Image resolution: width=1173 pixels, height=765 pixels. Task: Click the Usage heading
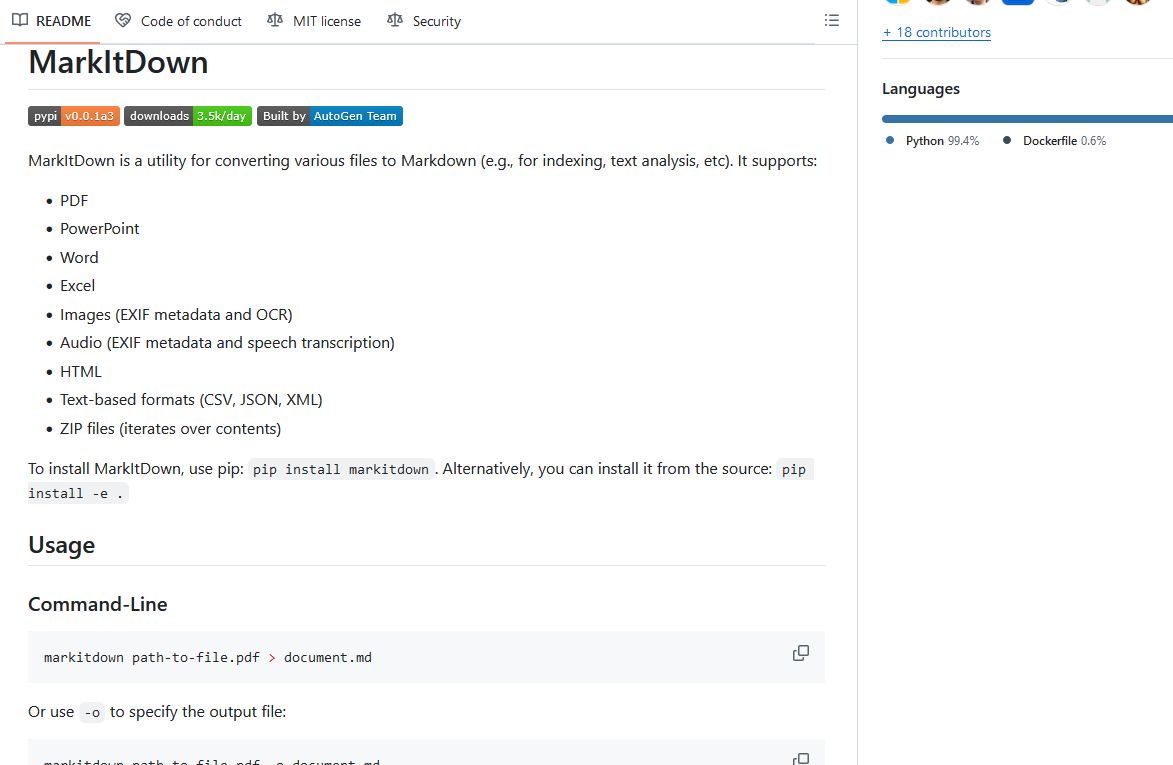click(x=61, y=545)
